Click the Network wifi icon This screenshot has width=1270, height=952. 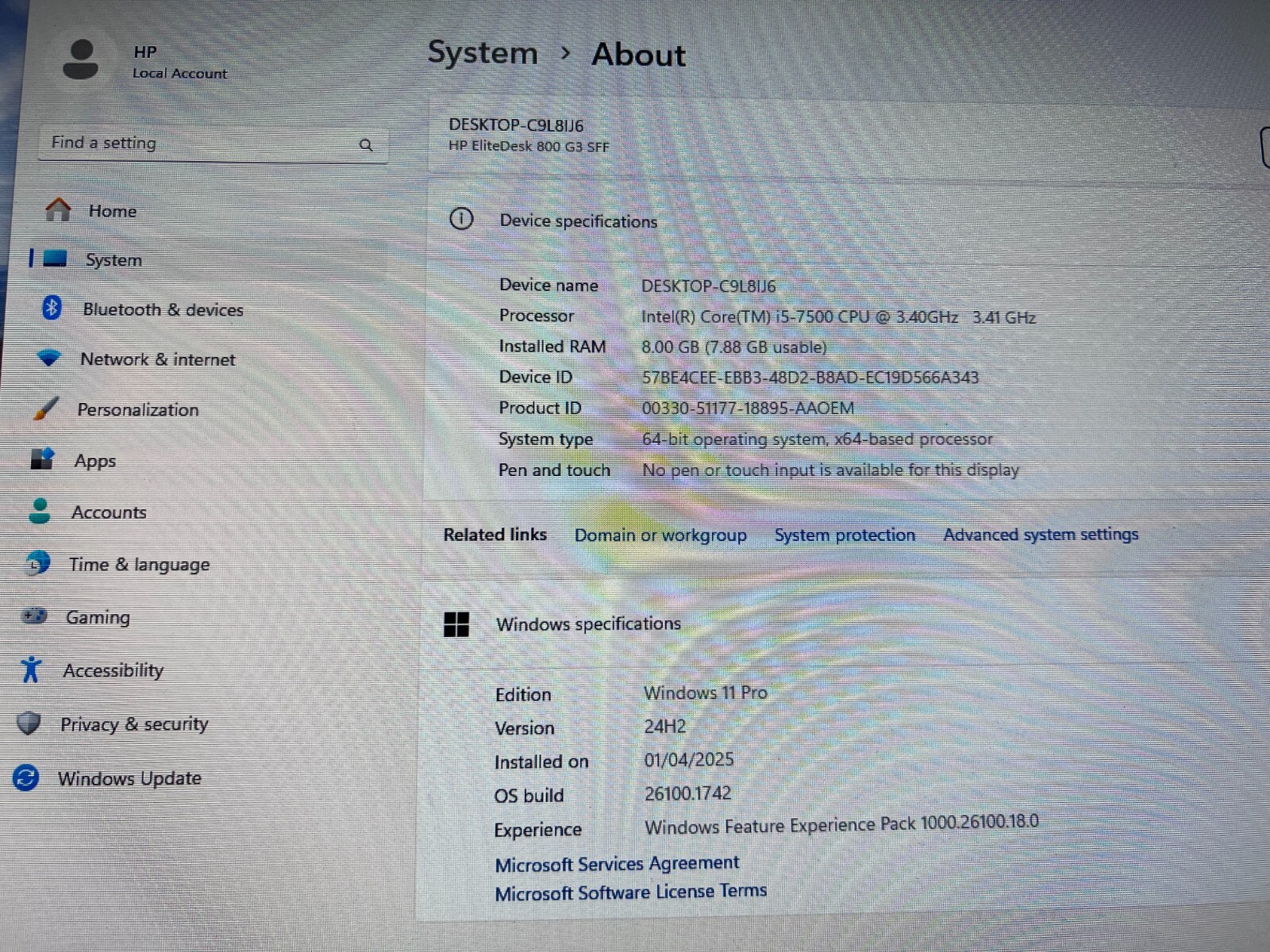[48, 358]
